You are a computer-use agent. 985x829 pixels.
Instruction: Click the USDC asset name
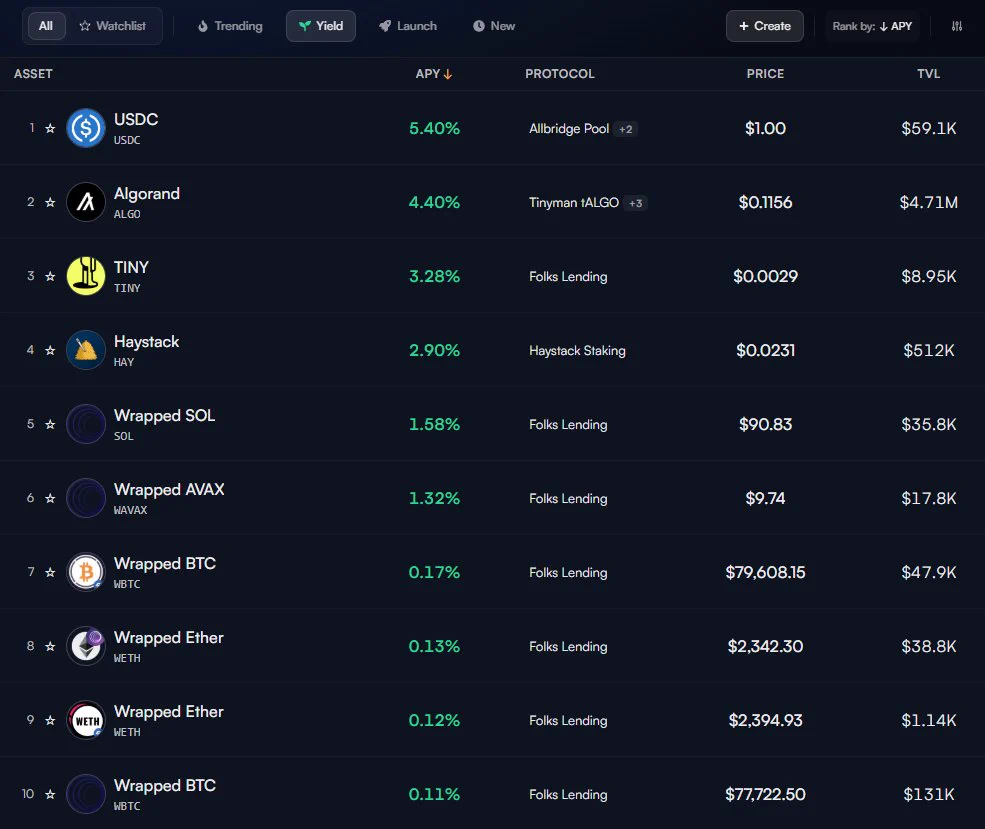[136, 119]
